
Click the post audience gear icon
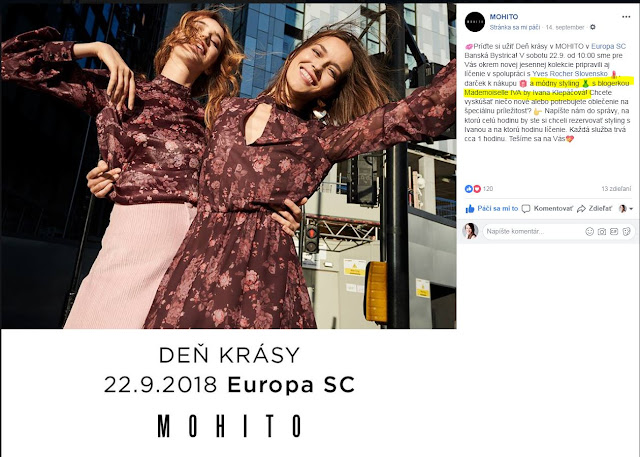(x=593, y=27)
